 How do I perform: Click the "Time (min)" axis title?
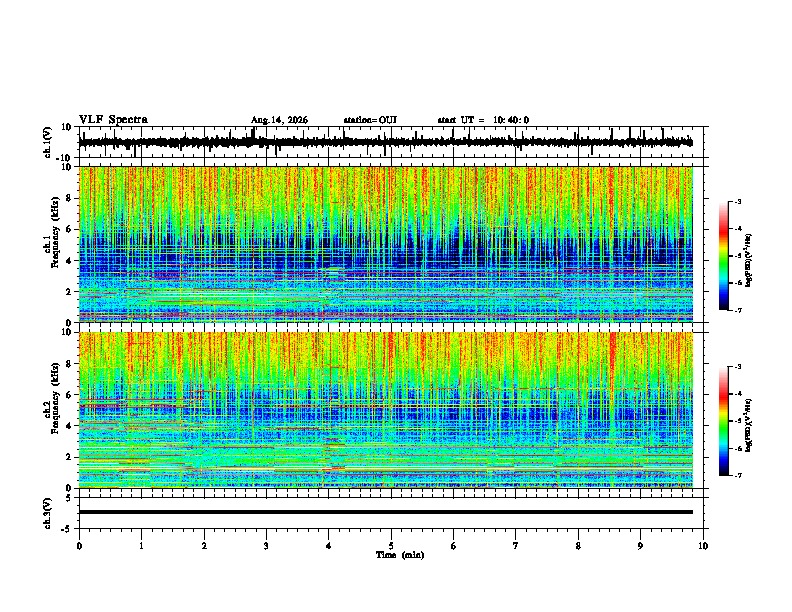click(x=400, y=555)
